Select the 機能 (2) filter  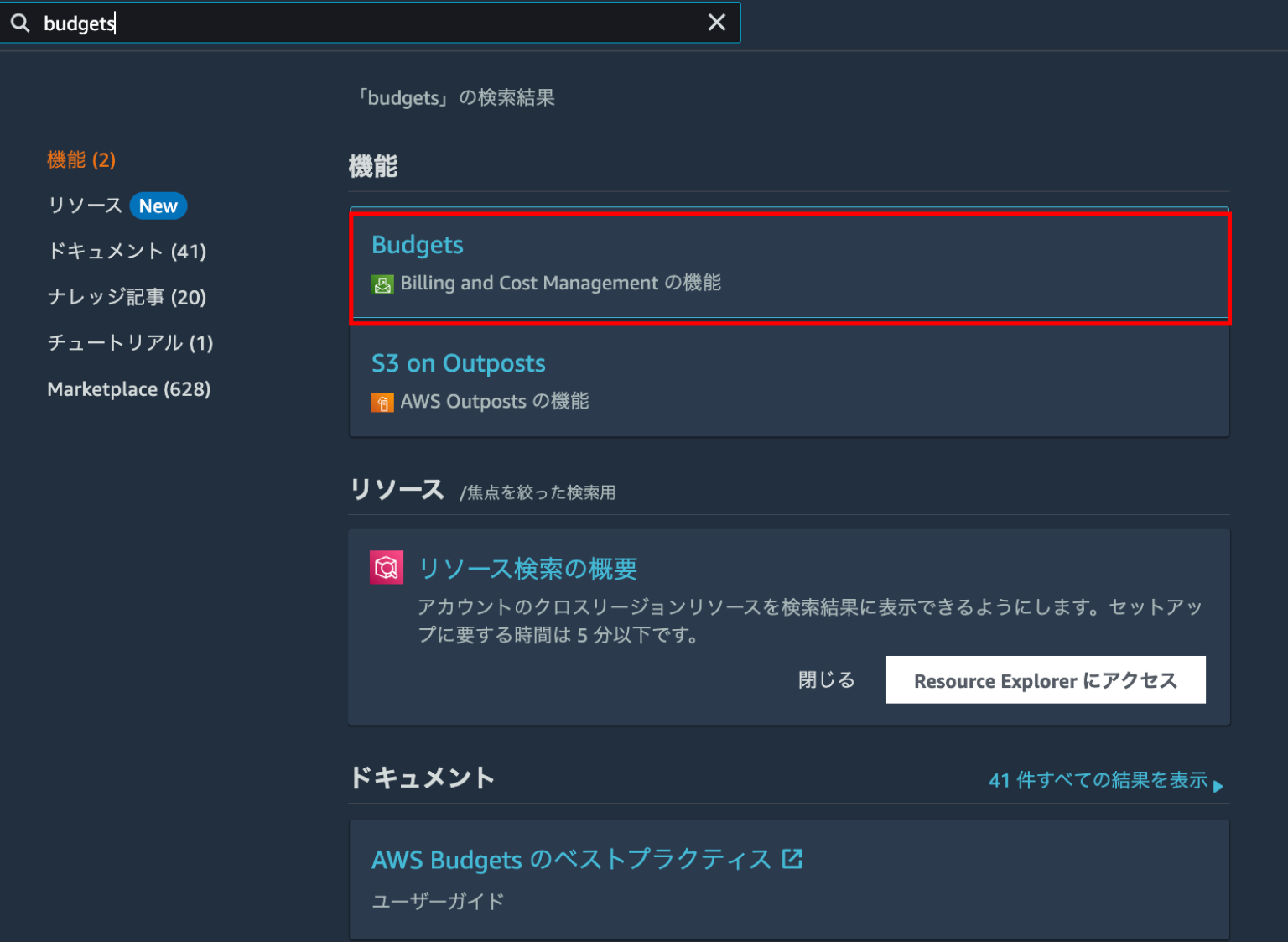[x=81, y=159]
